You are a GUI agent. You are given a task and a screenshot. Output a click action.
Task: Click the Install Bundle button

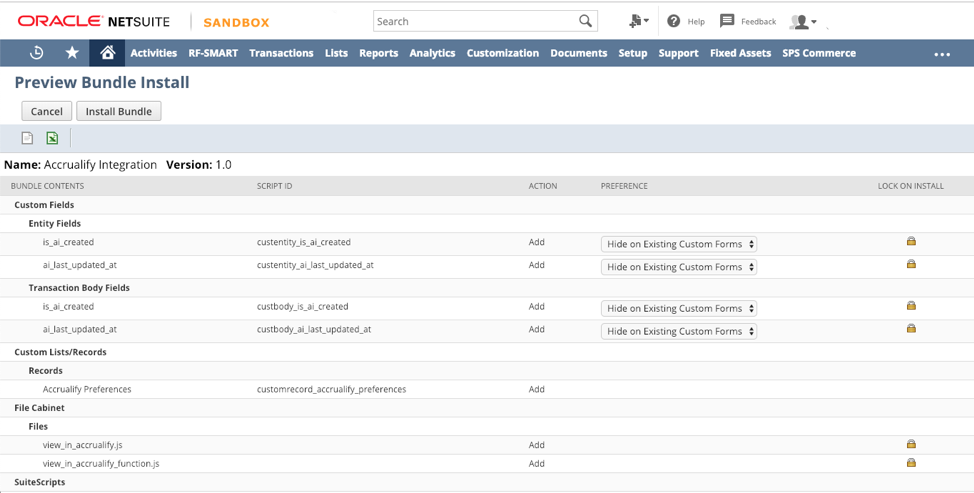pyautogui.click(x=119, y=111)
